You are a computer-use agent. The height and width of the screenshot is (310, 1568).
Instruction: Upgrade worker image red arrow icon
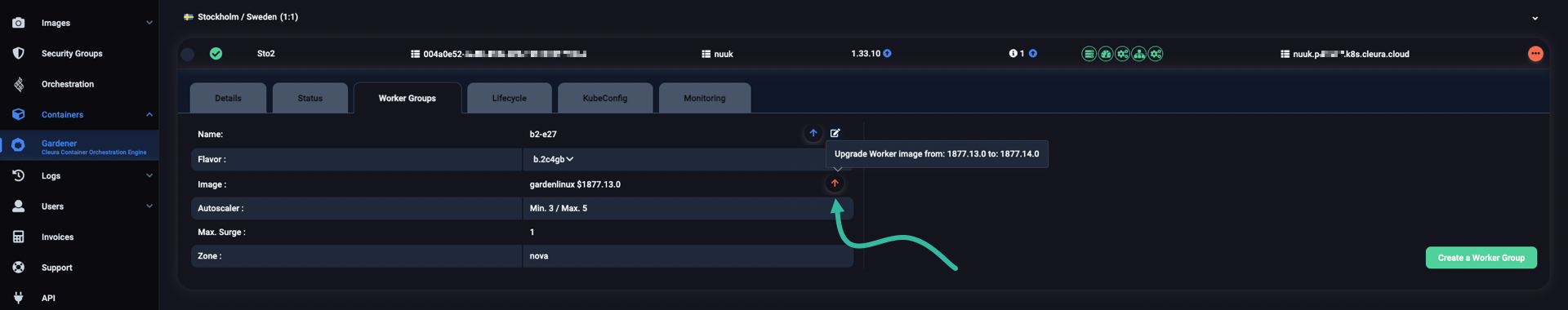tap(835, 184)
